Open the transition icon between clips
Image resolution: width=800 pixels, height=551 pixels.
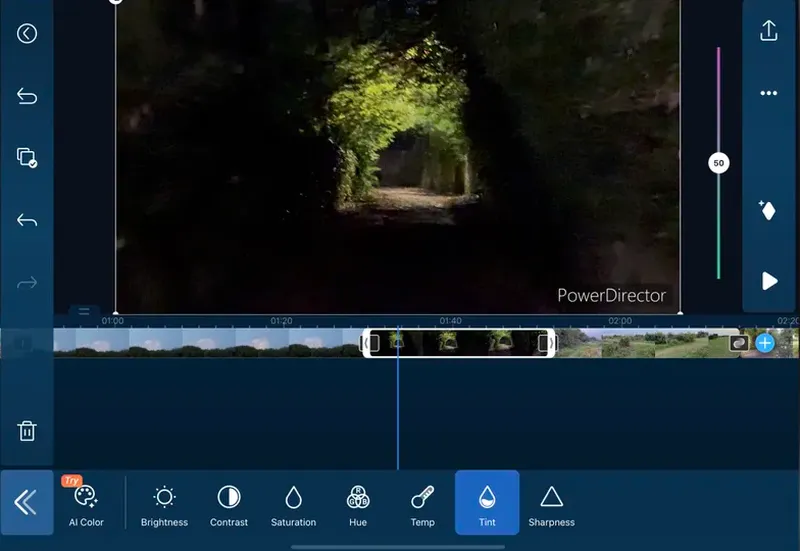738,343
